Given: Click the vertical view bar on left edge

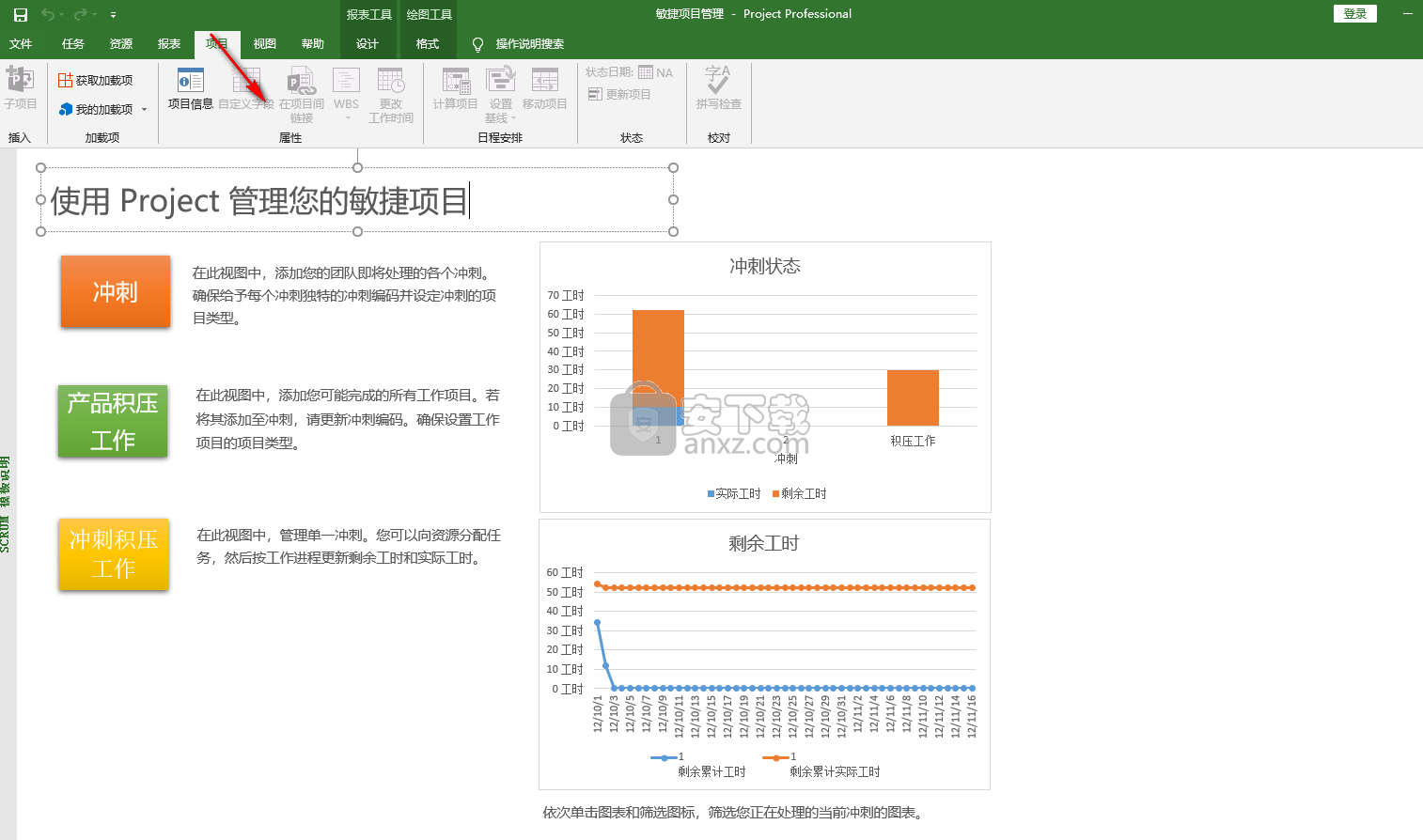Looking at the screenshot, I should point(7,504).
